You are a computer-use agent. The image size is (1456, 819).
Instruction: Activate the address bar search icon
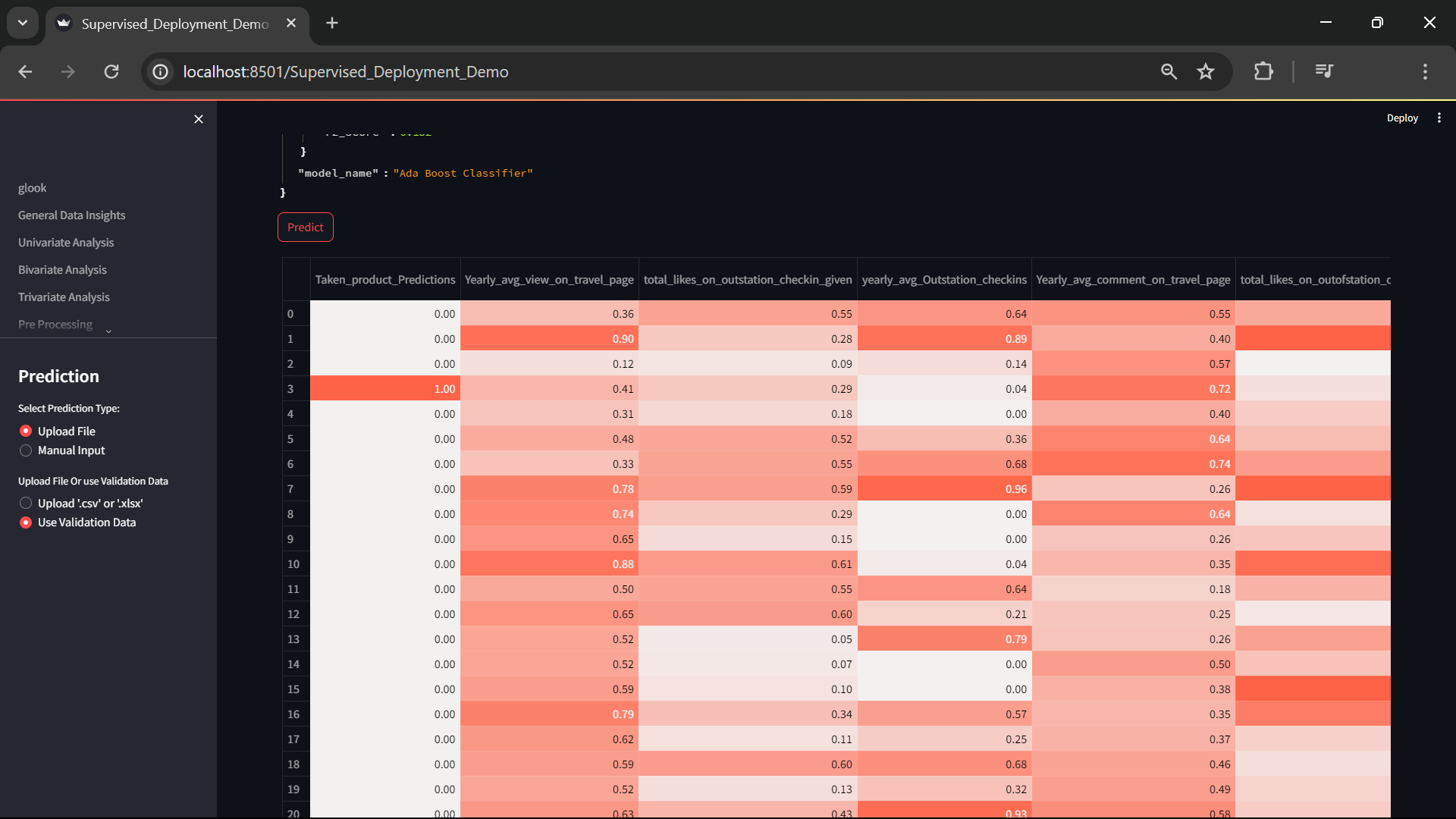(x=1169, y=71)
